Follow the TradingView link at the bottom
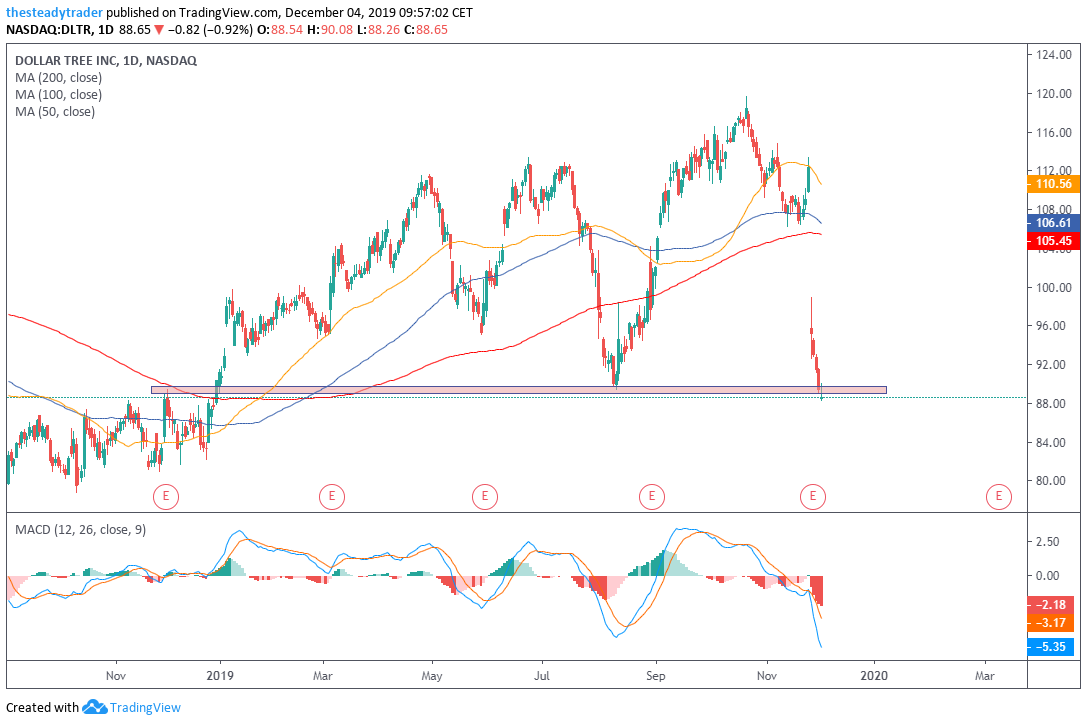The height and width of the screenshot is (725, 1087). pos(144,707)
